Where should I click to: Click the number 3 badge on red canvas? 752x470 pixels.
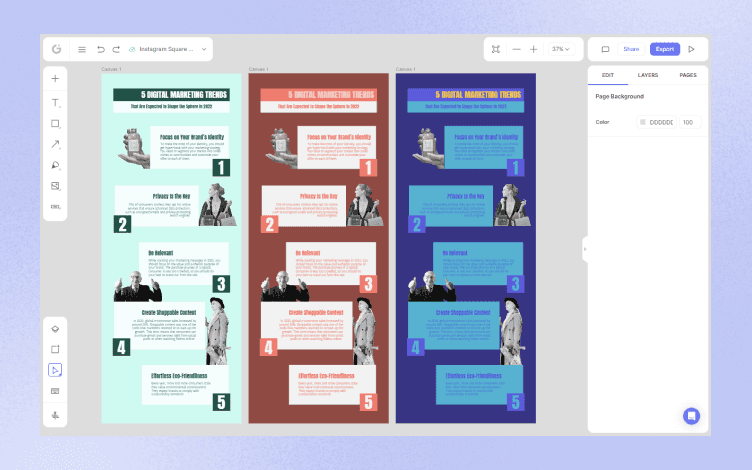coord(368,284)
